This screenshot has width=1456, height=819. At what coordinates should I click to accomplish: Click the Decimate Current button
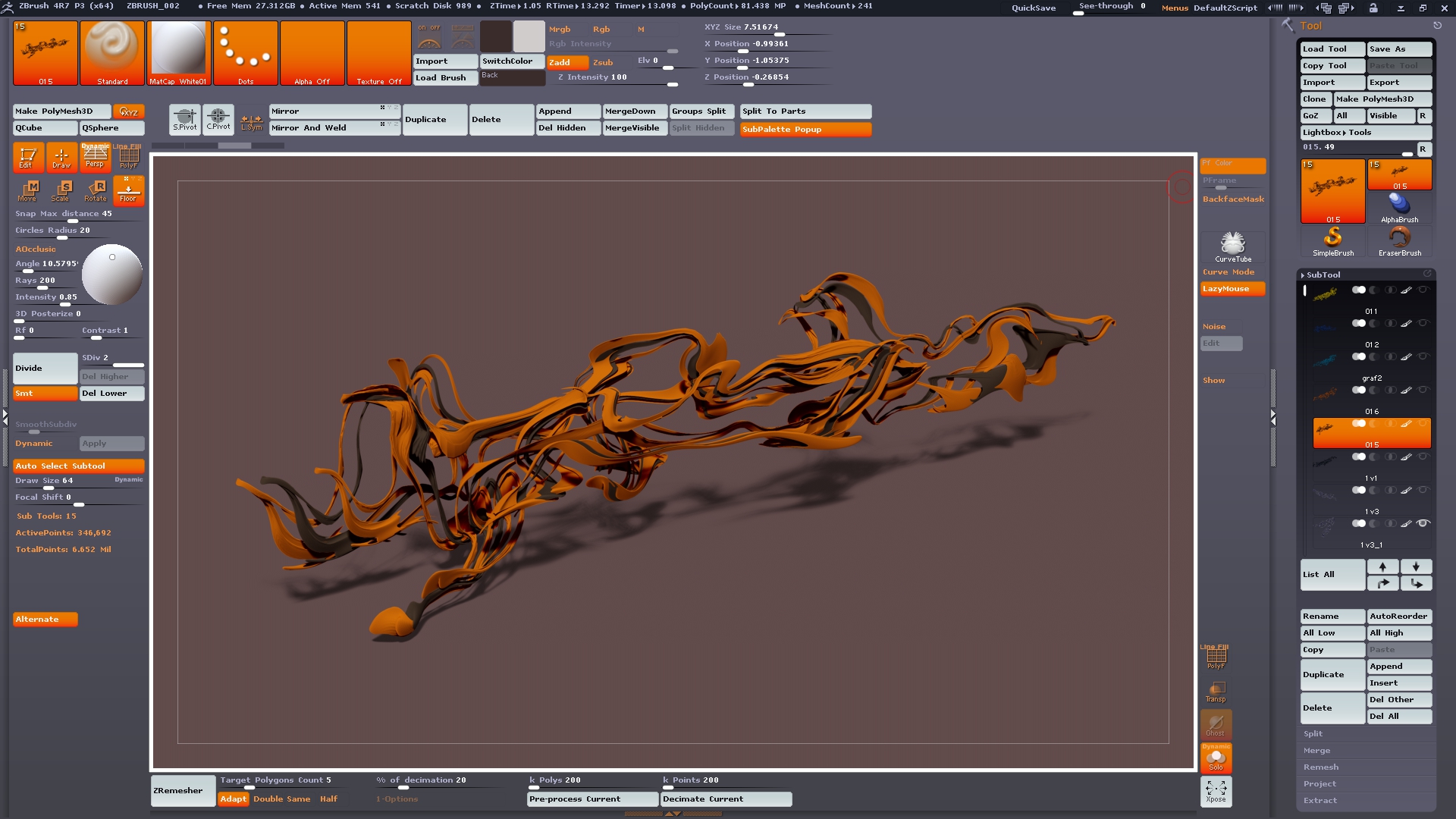pyautogui.click(x=726, y=799)
